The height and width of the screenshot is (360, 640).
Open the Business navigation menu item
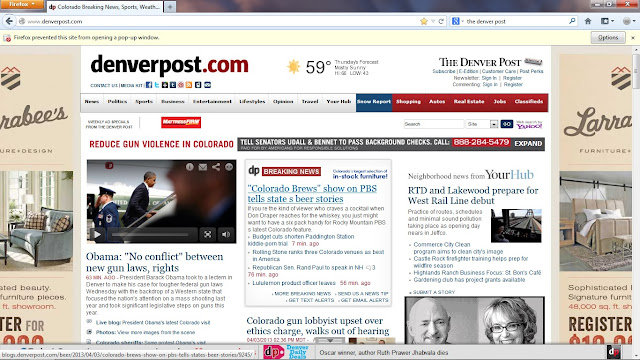[x=173, y=102]
